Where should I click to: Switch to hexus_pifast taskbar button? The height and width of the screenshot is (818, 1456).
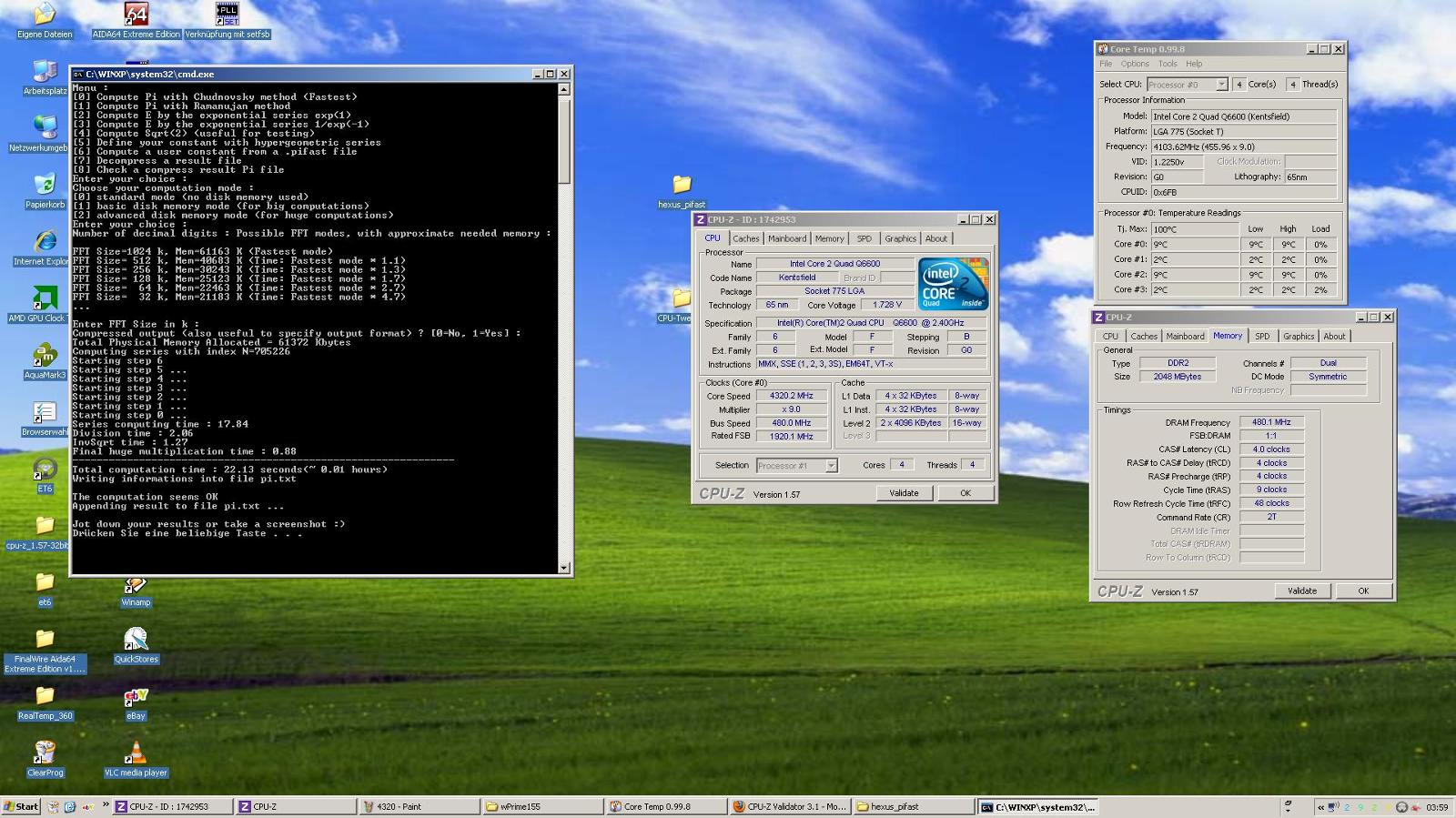tap(914, 806)
